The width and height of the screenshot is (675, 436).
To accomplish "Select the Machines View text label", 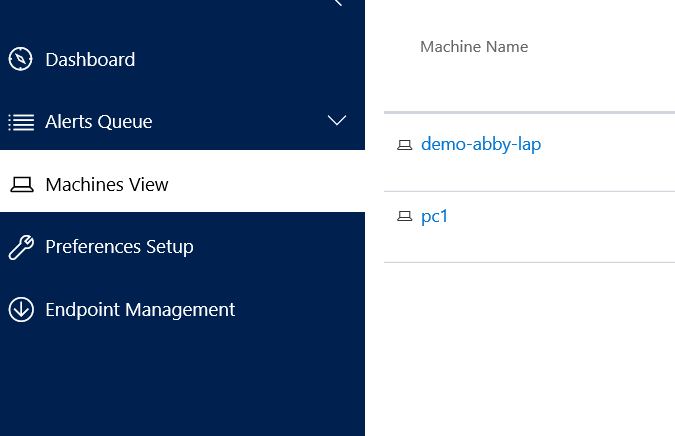I will tap(107, 185).
